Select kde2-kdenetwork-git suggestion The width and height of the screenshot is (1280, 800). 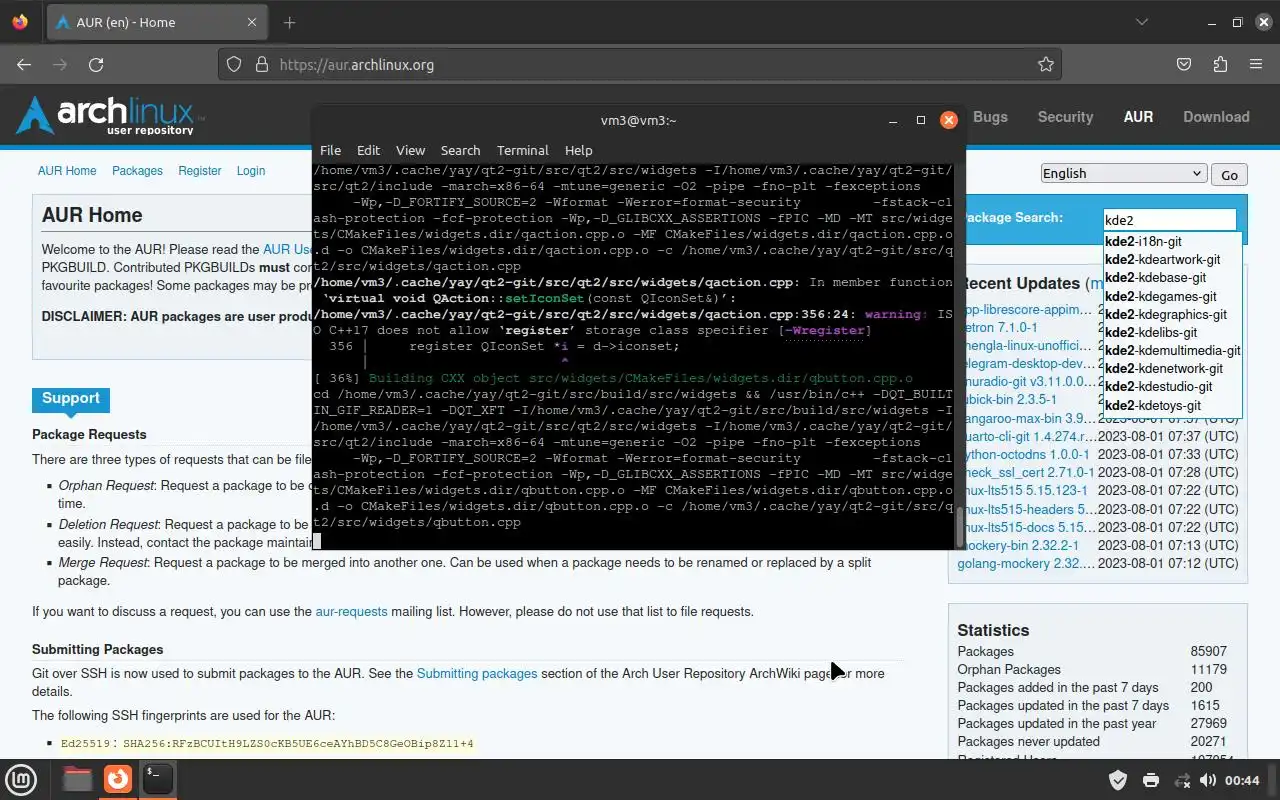tap(1172, 368)
